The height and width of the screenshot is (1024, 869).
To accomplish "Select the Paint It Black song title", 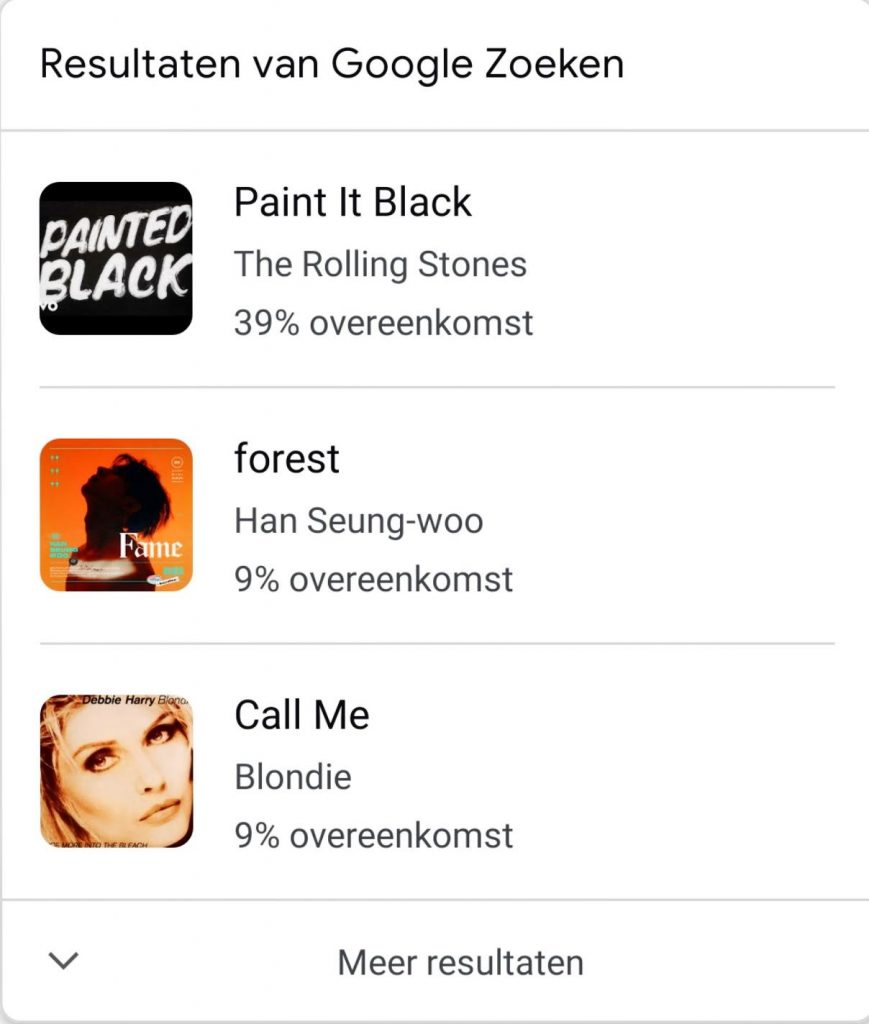I will point(353,201).
